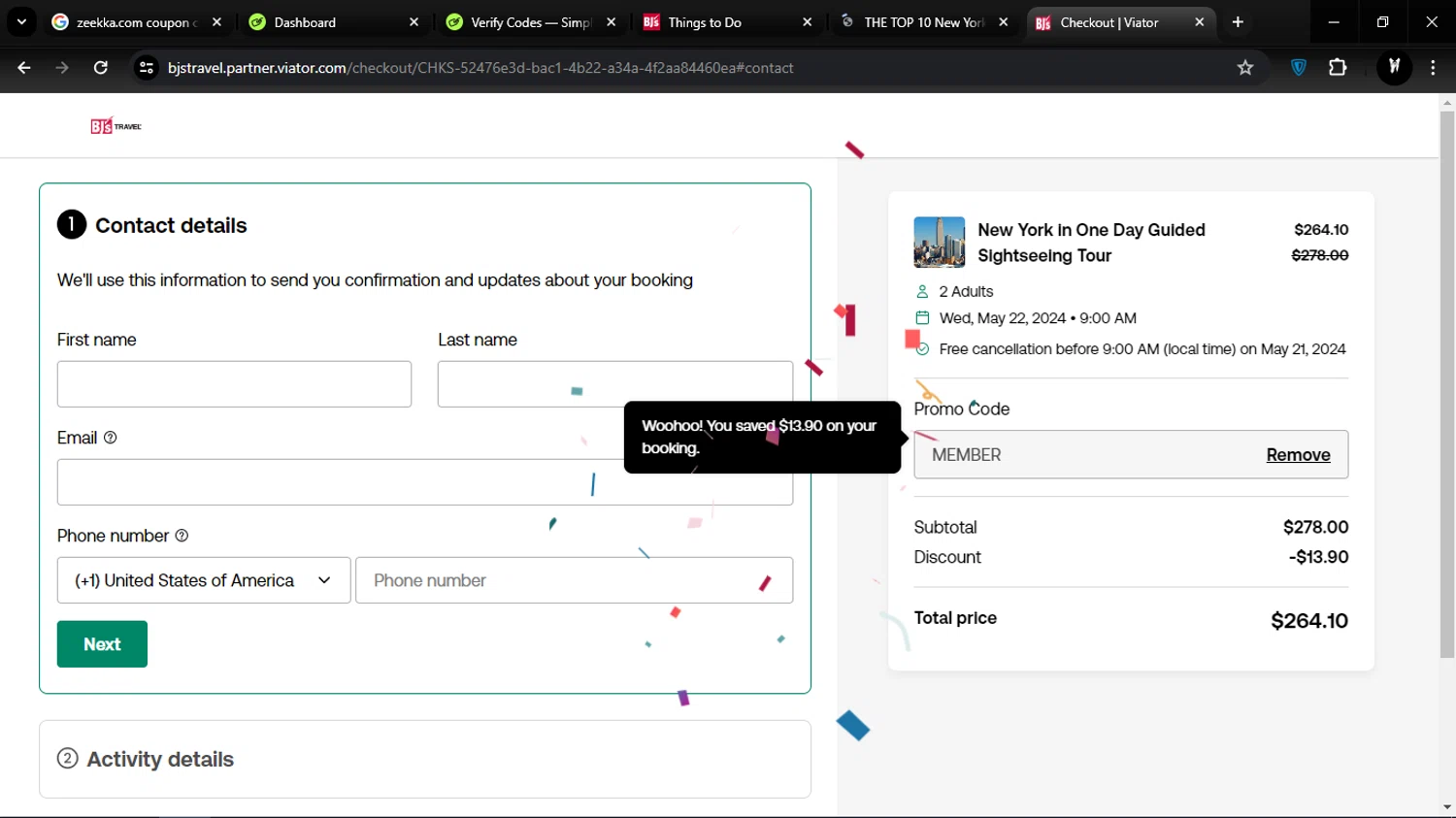Image resolution: width=1456 pixels, height=818 pixels.
Task: Click the Phone number input
Action: (575, 580)
